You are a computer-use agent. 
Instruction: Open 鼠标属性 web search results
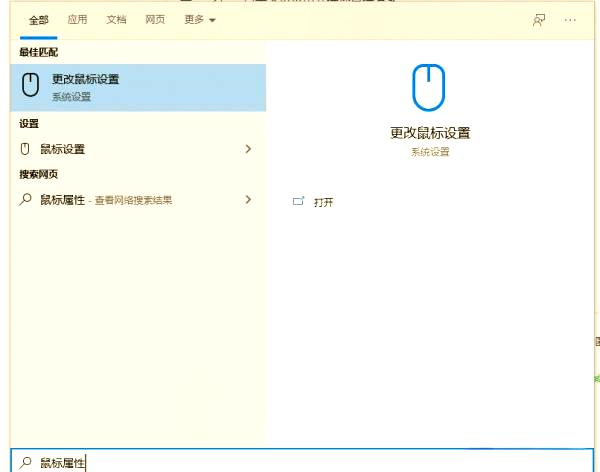(63, 200)
